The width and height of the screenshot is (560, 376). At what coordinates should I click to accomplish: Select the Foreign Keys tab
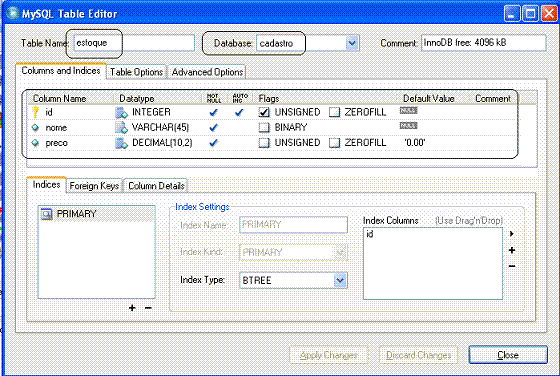(94, 186)
